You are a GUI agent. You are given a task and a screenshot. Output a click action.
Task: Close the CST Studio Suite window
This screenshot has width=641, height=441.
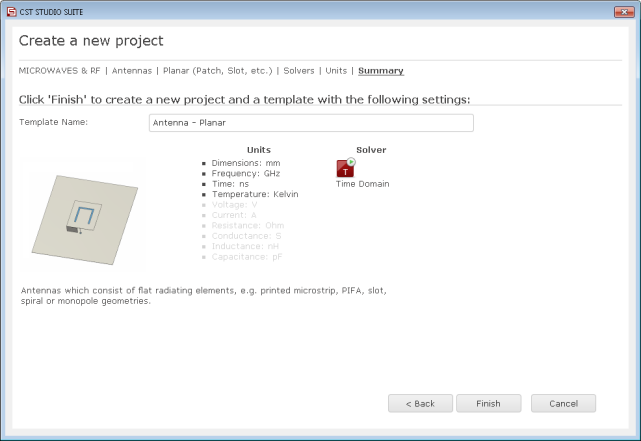(624, 12)
